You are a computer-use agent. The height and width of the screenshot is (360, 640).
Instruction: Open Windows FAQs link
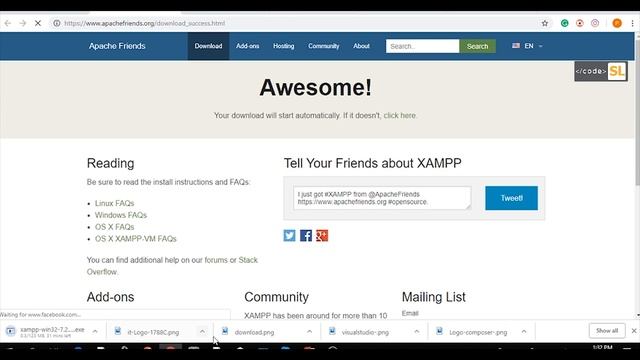[121, 215]
